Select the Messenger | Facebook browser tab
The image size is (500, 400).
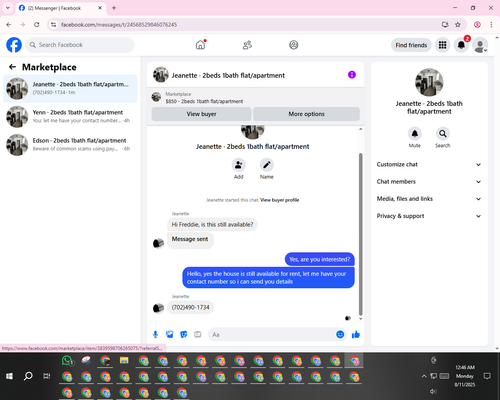pos(61,8)
